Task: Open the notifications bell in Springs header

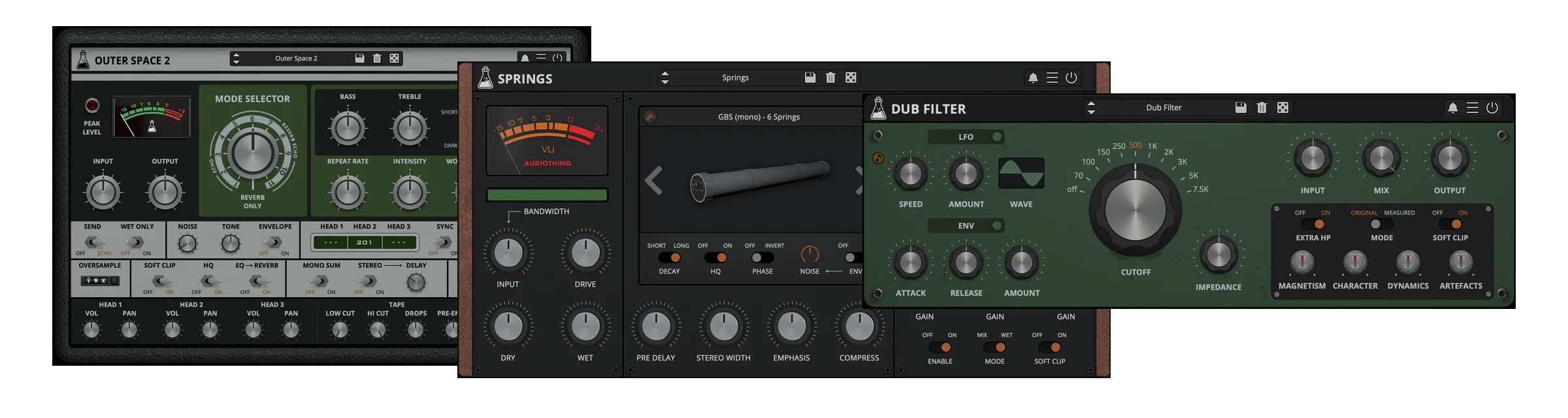Action: point(1033,78)
